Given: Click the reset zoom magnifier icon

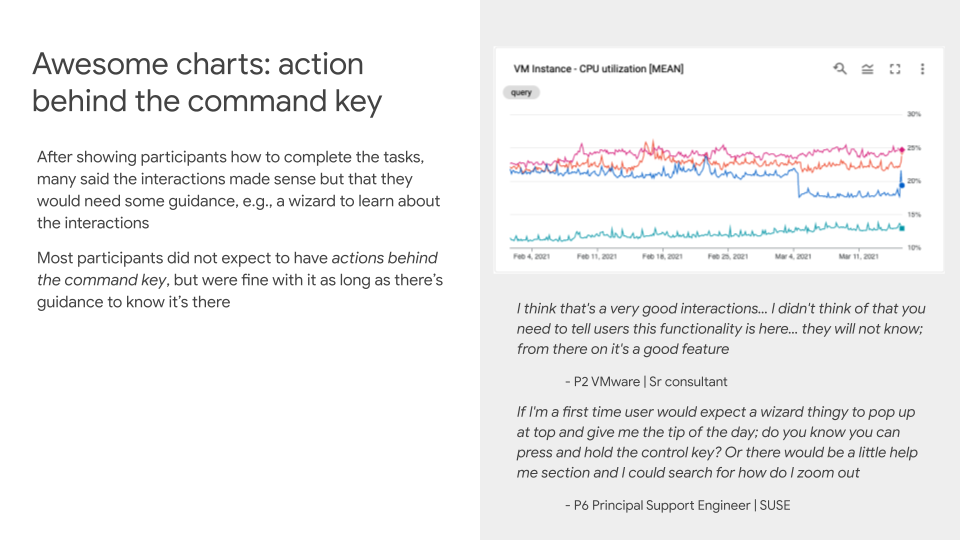Looking at the screenshot, I should pyautogui.click(x=840, y=69).
